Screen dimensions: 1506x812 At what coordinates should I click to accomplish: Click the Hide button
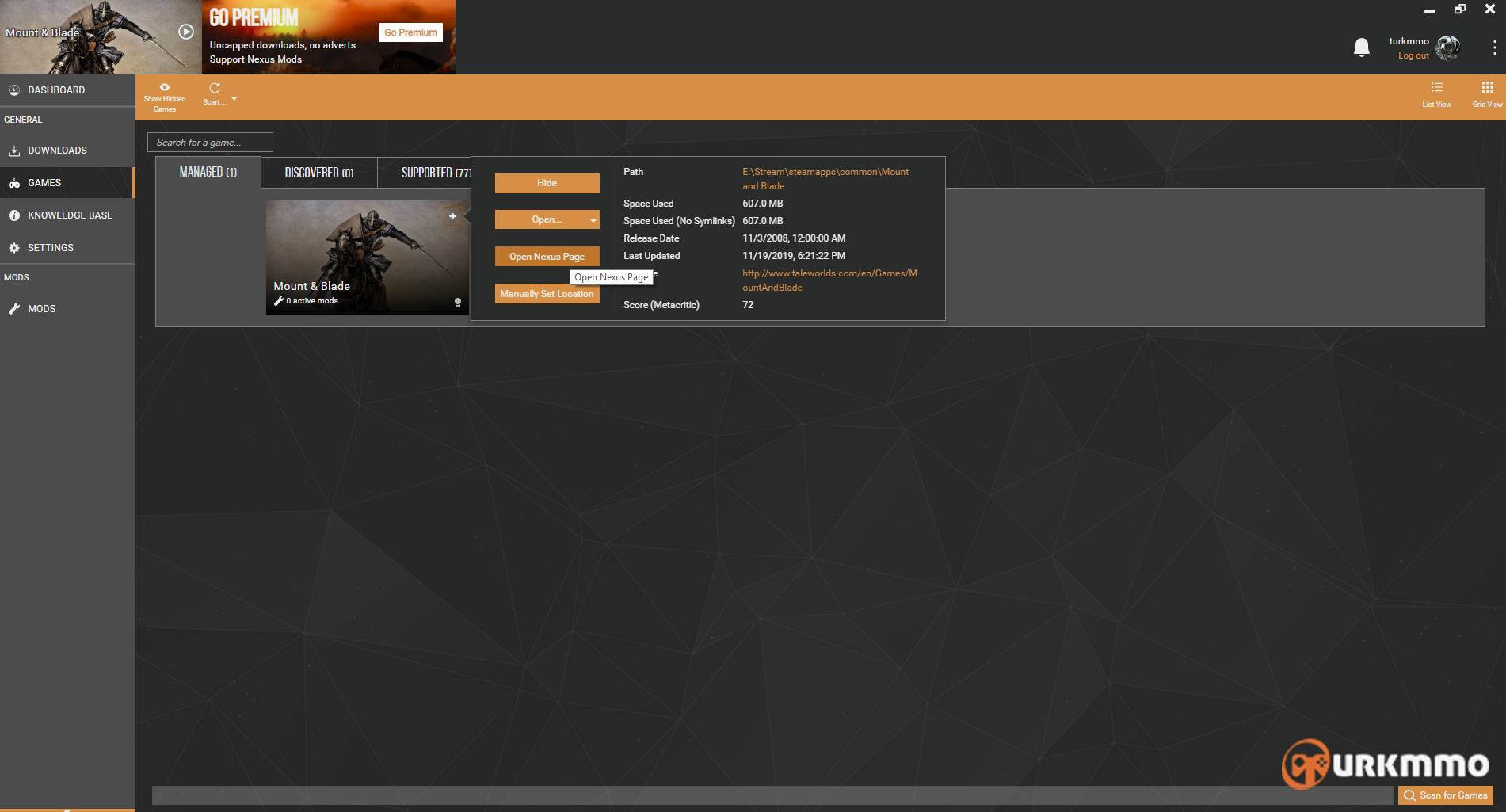point(547,183)
